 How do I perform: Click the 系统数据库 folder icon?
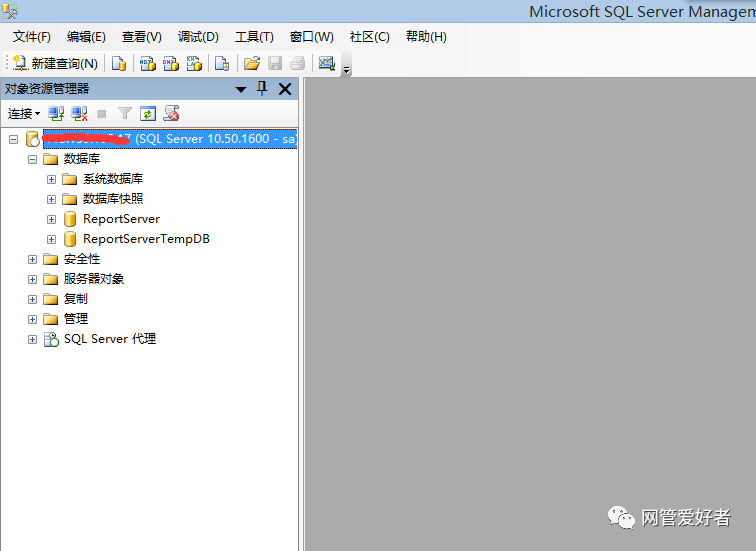click(x=69, y=179)
